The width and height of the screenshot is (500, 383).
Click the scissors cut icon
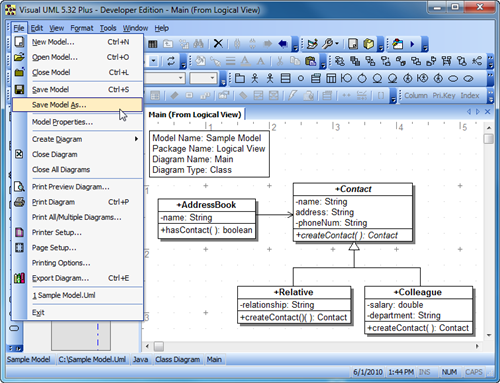tap(280, 61)
